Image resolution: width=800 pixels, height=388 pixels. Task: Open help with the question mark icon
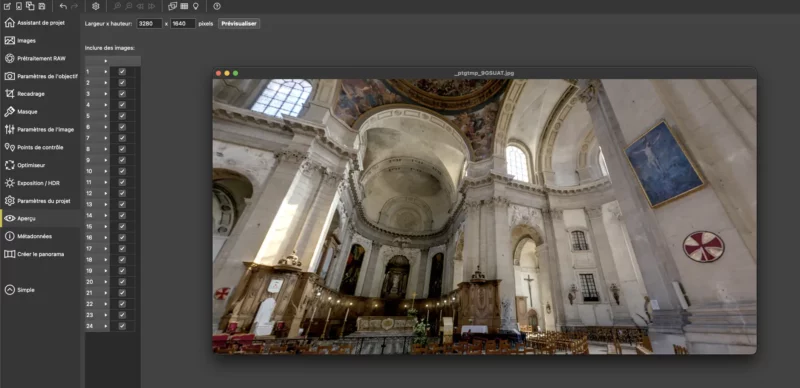pyautogui.click(x=217, y=6)
